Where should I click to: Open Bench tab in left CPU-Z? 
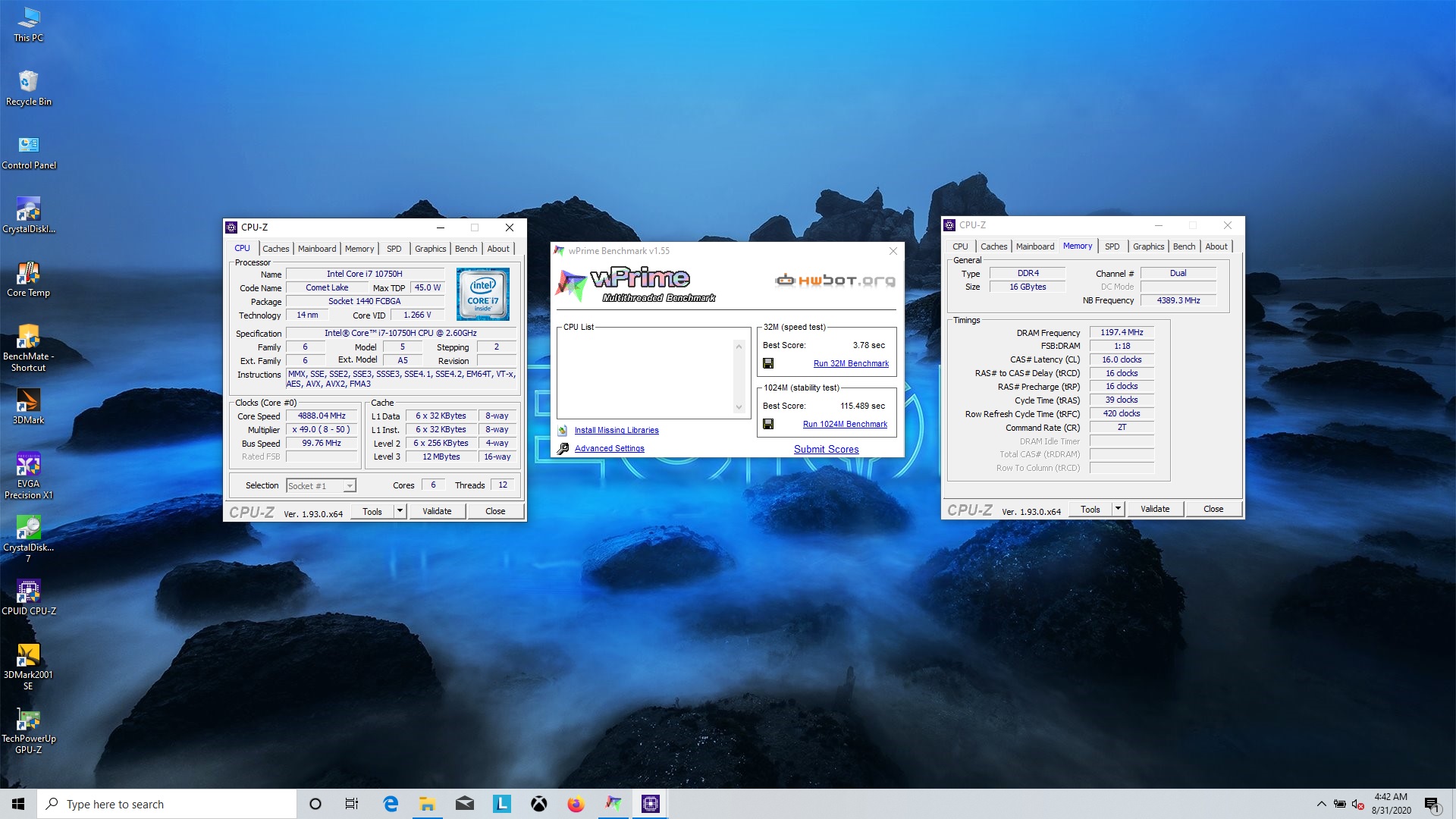466,249
